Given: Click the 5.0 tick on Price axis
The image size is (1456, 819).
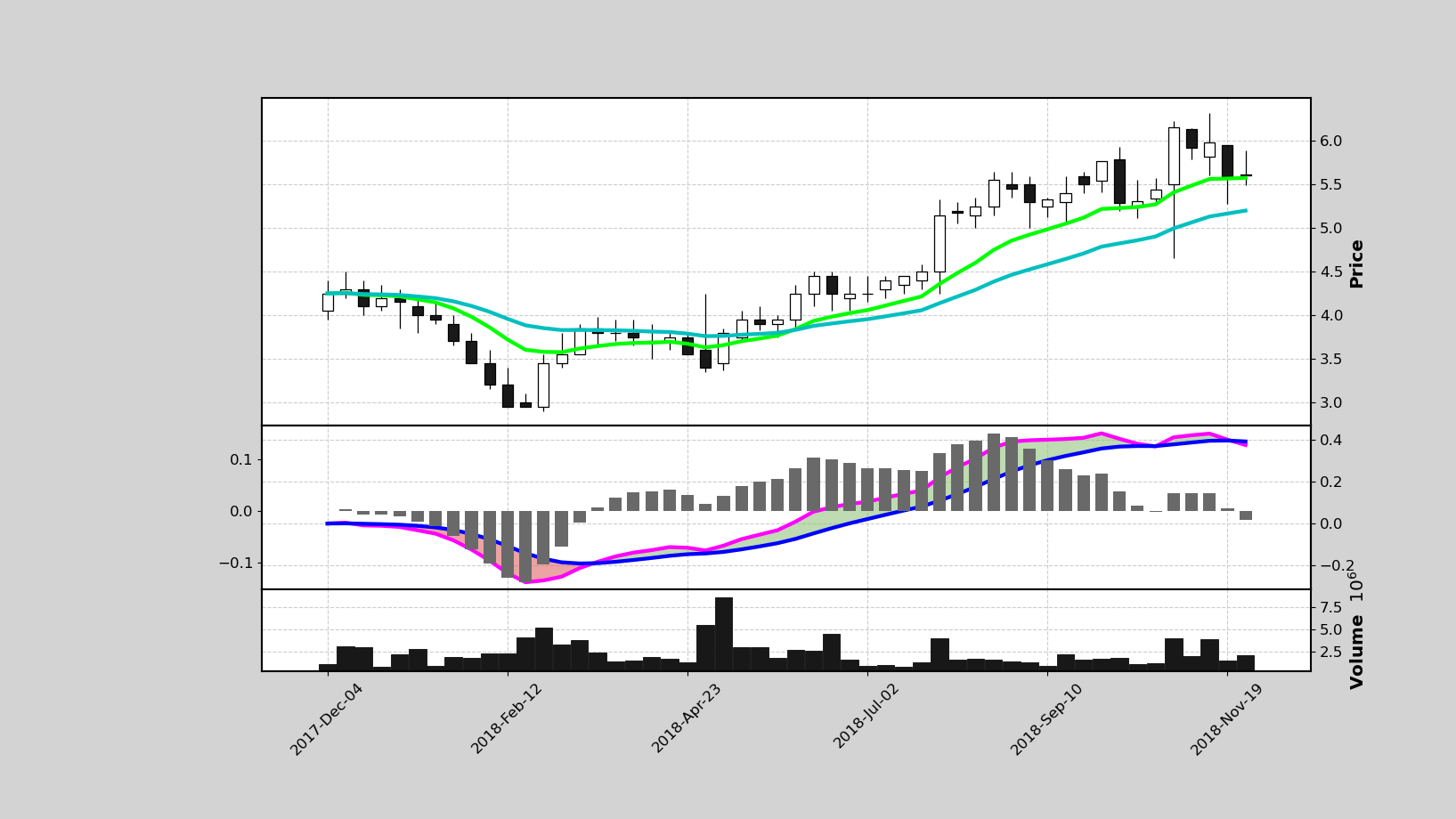Looking at the screenshot, I should coord(1330,229).
